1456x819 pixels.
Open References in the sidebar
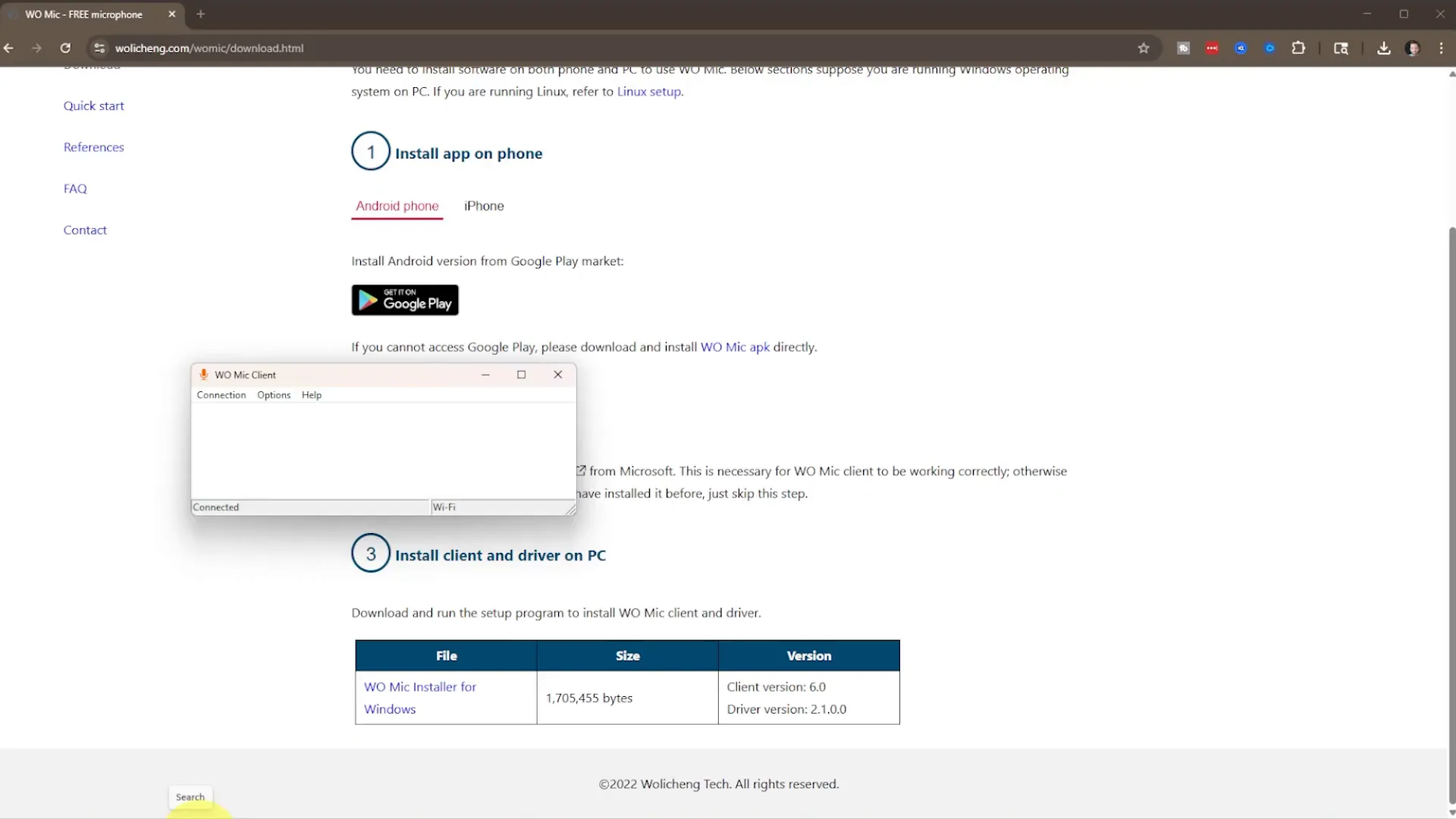point(94,147)
